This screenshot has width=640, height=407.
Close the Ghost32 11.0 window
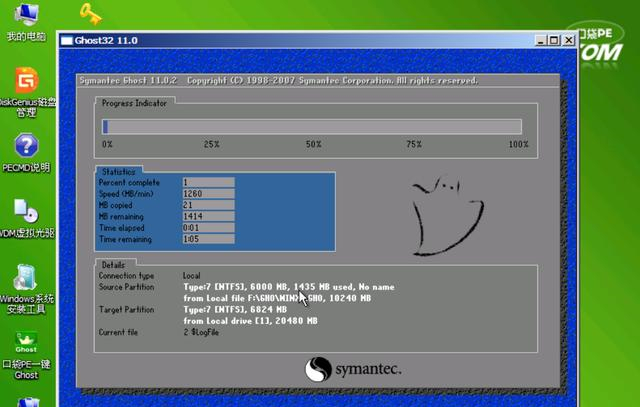tap(567, 40)
